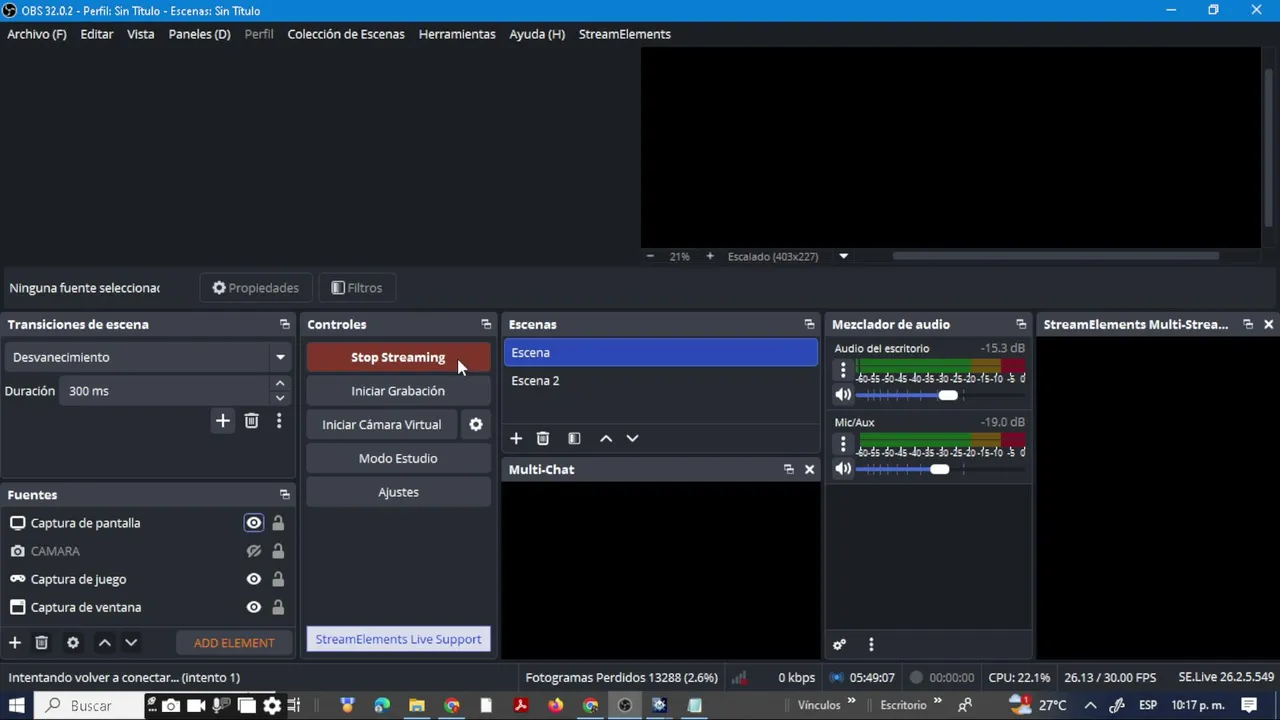The height and width of the screenshot is (720, 1280).
Task: Increase the Duración value with up arrow
Action: pos(280,384)
